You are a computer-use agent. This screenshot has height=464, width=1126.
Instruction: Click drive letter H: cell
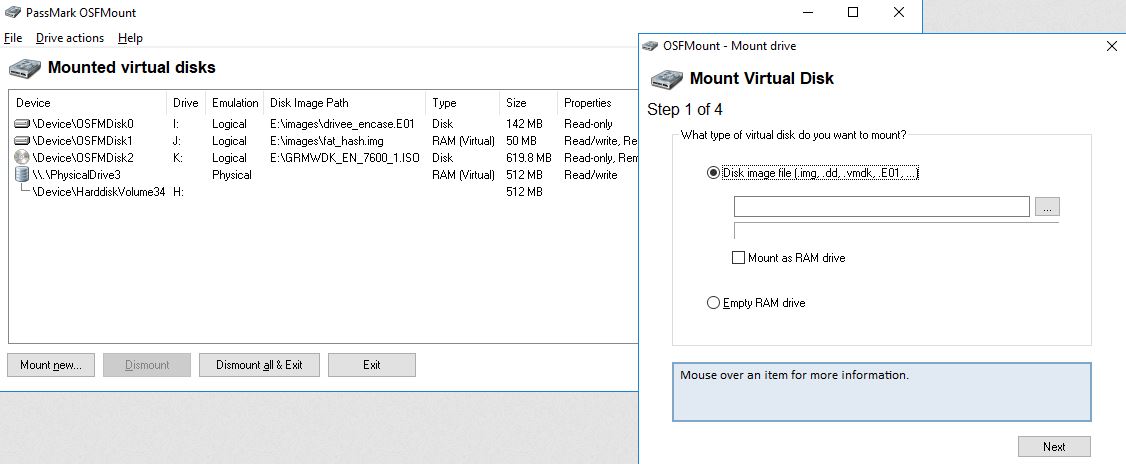(x=179, y=192)
